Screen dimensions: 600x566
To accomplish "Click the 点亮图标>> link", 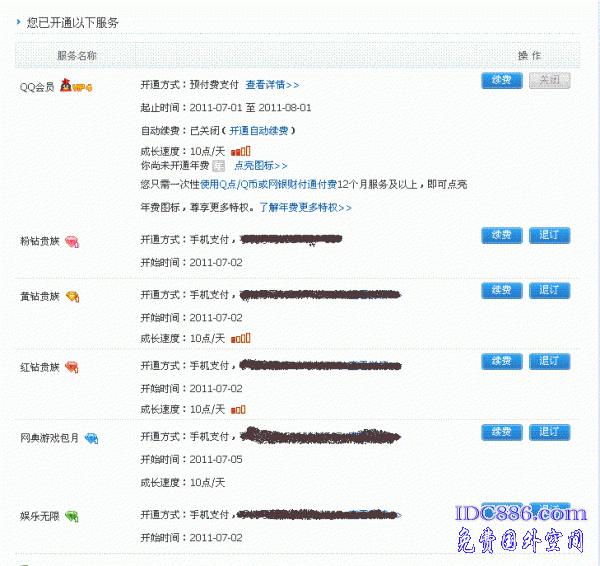I will pos(260,165).
